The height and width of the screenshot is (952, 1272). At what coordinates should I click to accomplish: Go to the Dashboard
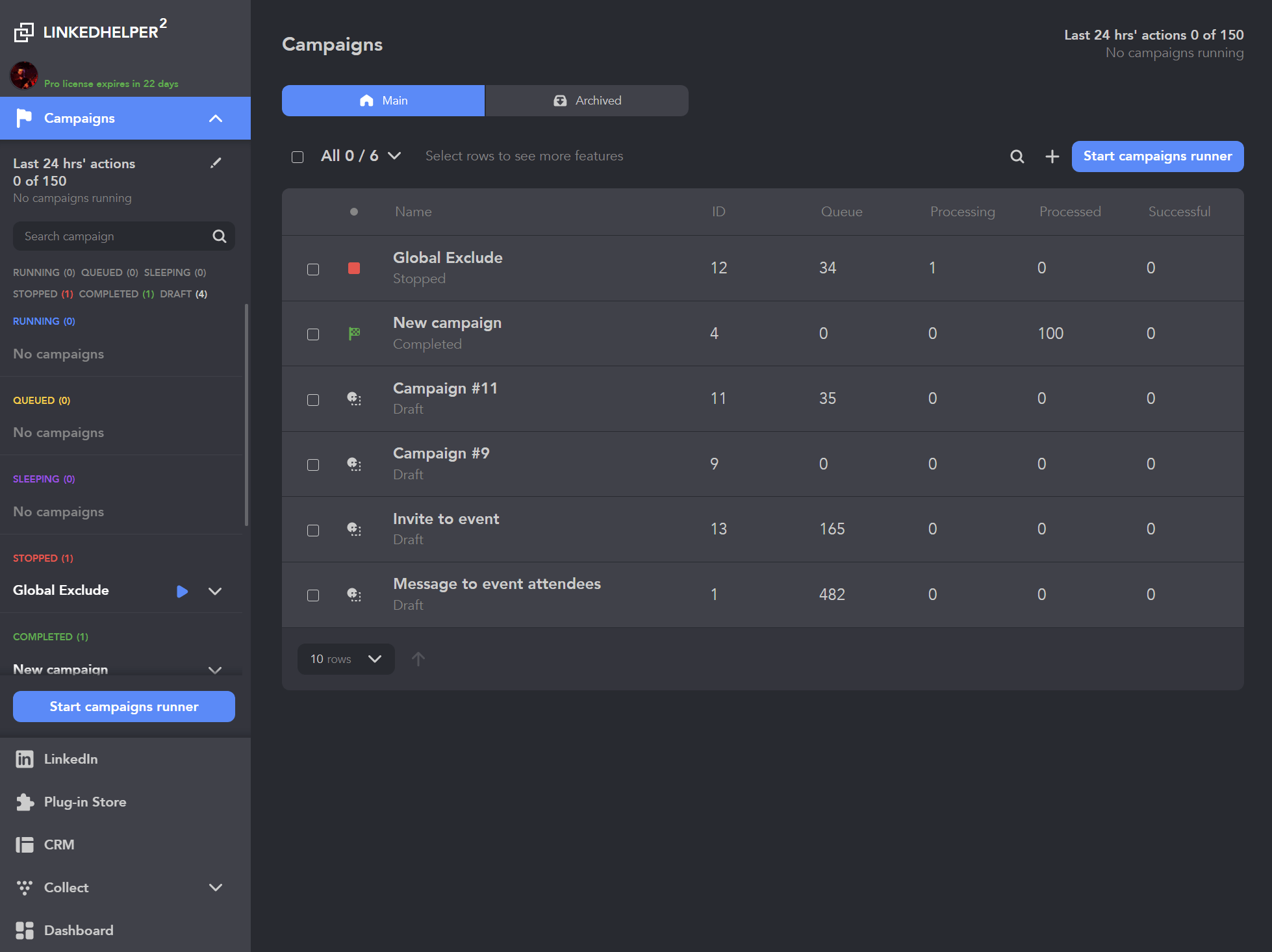point(78,930)
